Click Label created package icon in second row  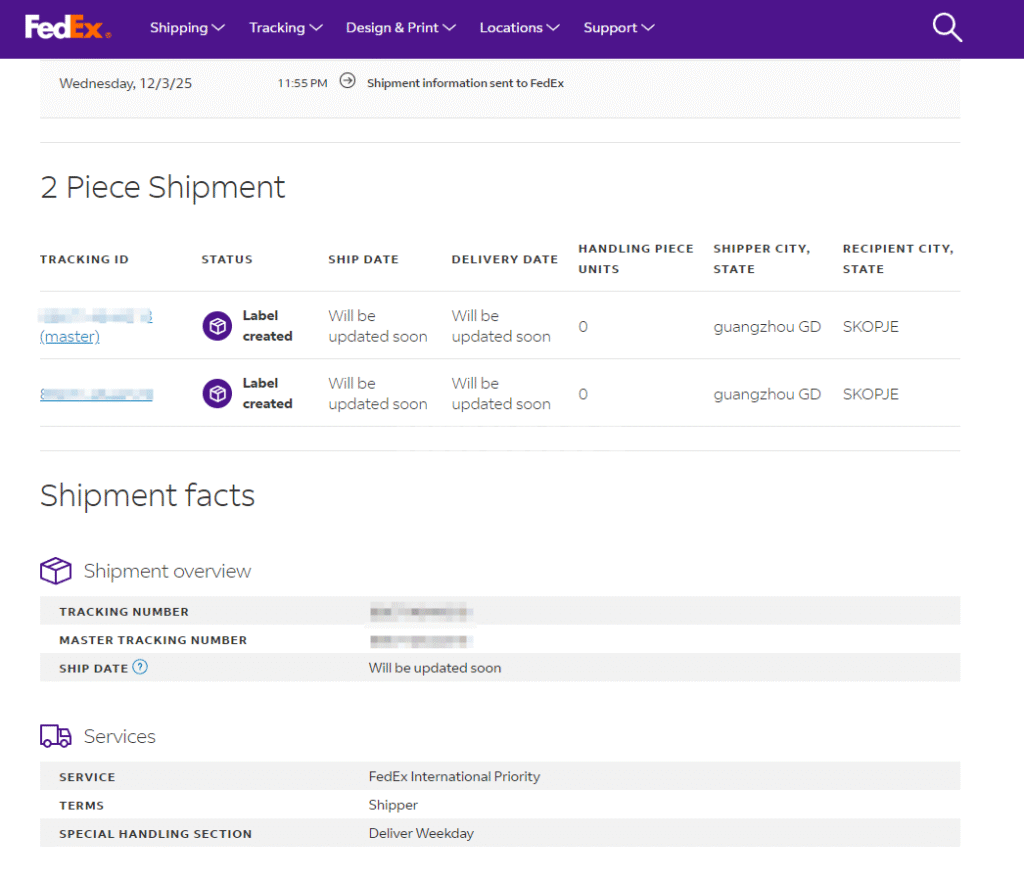click(217, 393)
